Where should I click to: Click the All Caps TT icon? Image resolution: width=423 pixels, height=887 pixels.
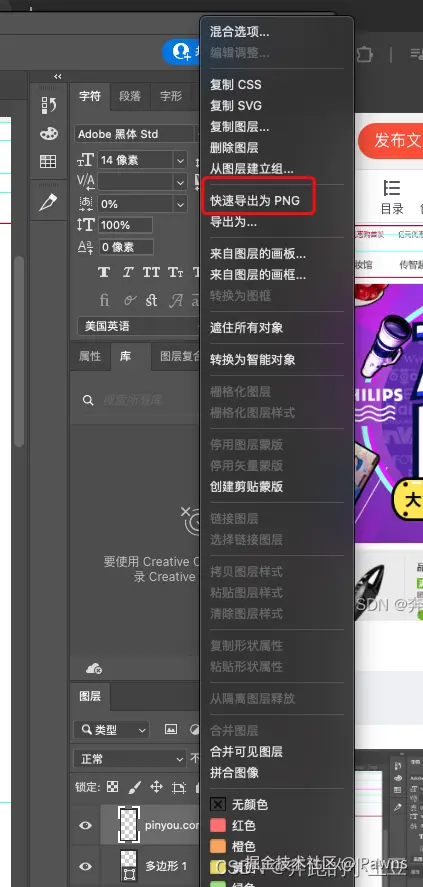coord(151,273)
